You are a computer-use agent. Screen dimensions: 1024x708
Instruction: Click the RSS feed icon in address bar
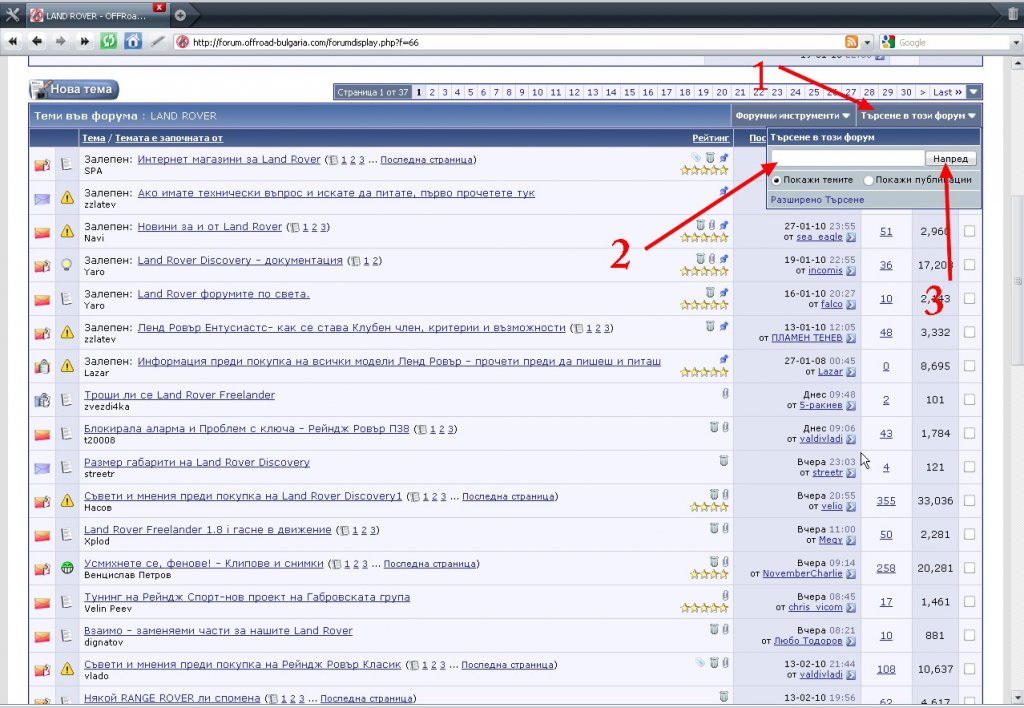point(851,42)
